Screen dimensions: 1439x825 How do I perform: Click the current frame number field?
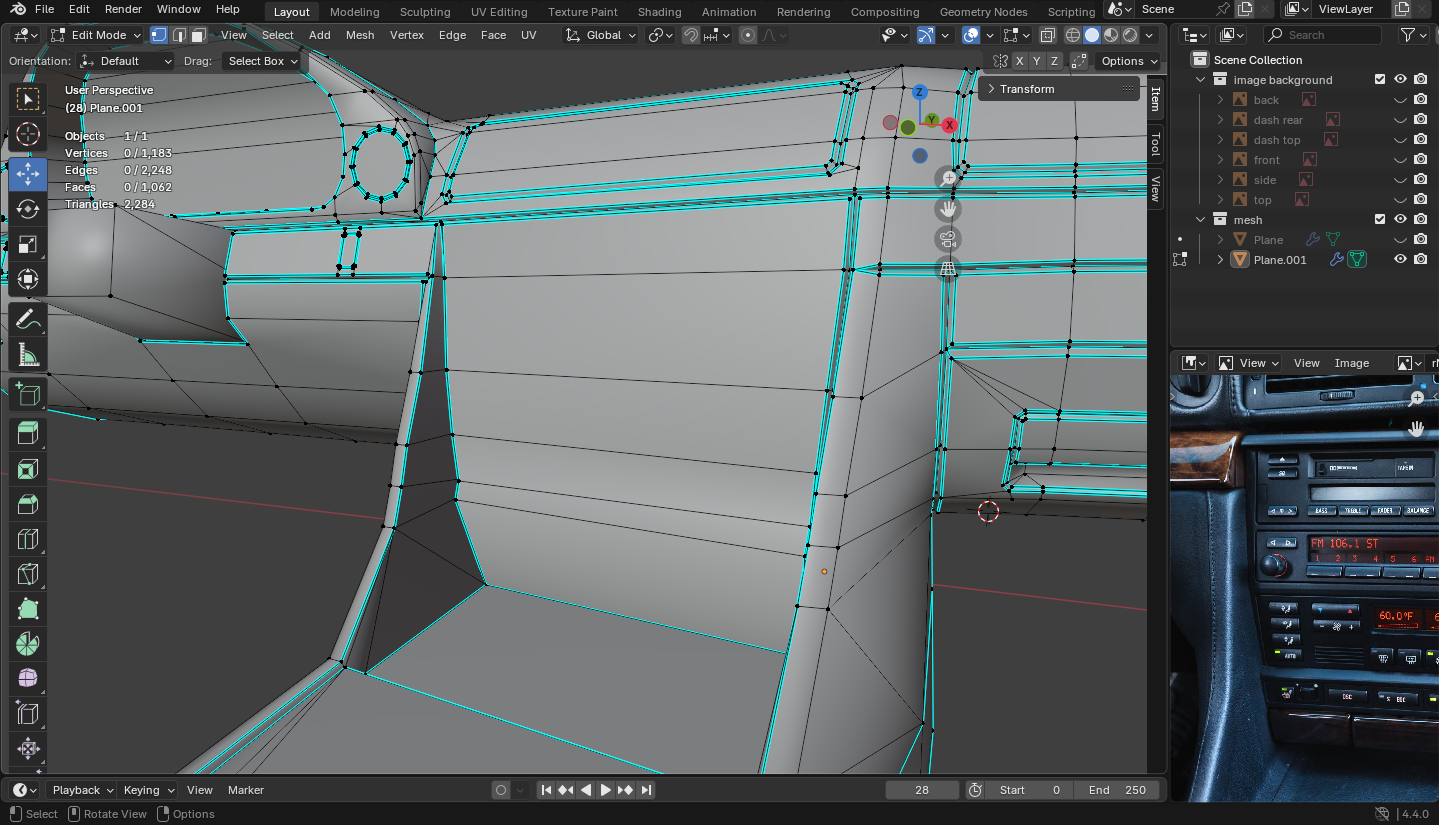(x=921, y=790)
